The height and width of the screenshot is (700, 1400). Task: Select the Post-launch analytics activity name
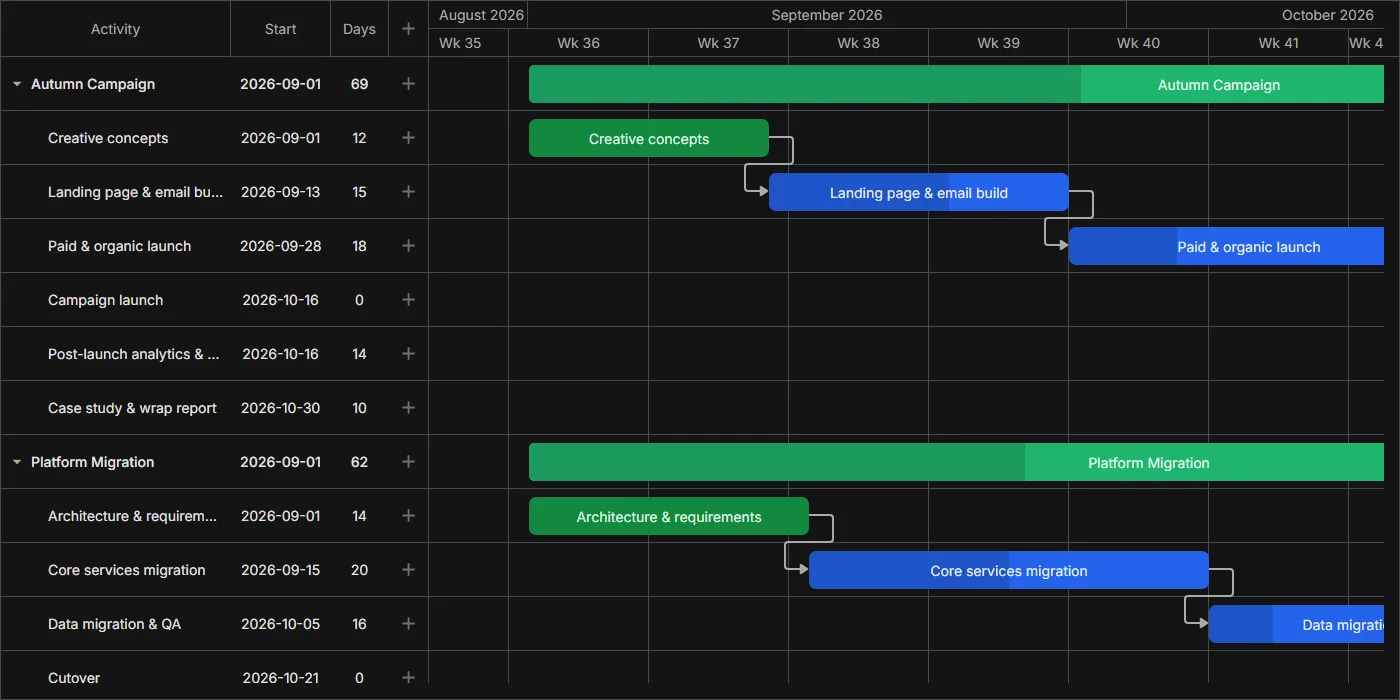[x=134, y=354]
